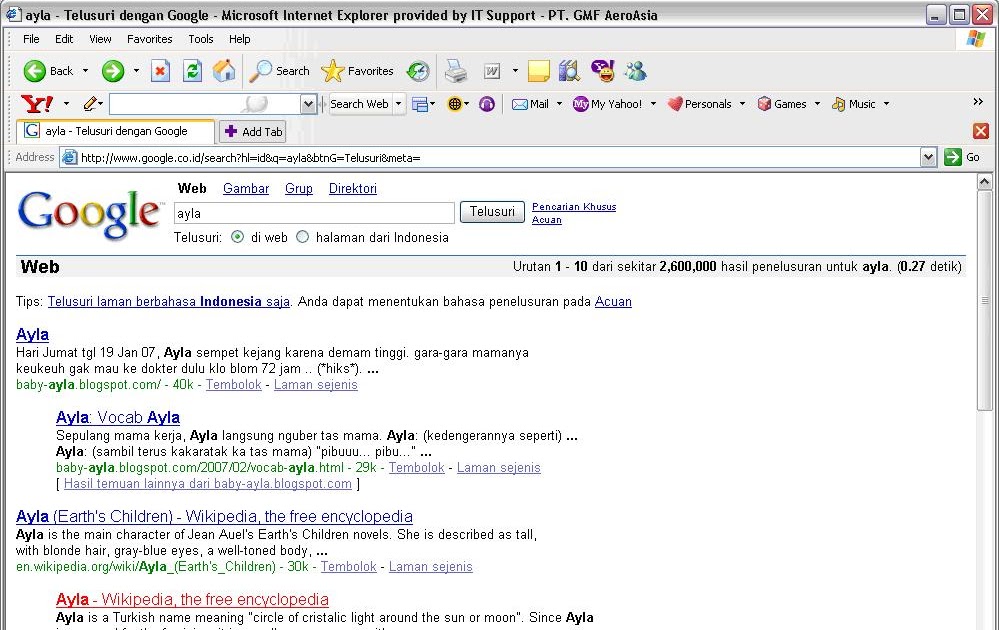Open 'Ayla (Earth's Children) - Wikipedia' result
The height and width of the screenshot is (630, 999).
coord(214,516)
